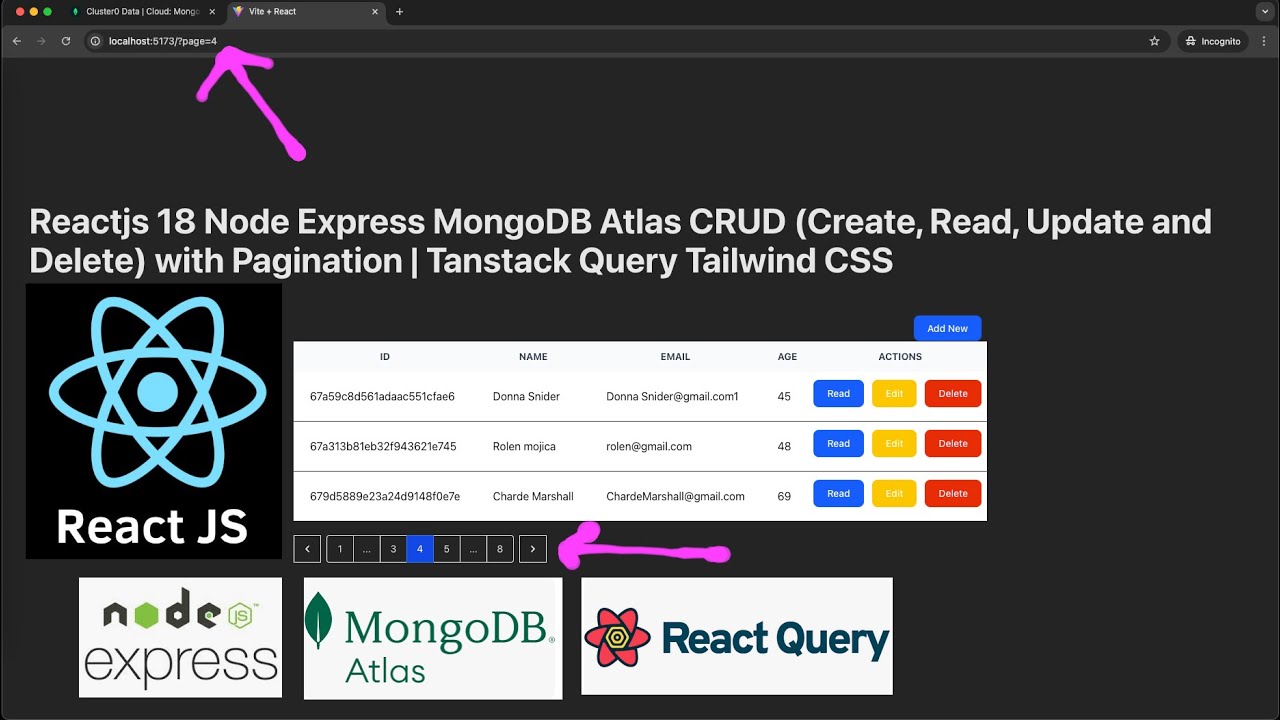Click the ID 67a59c8d561adaac551cfae6
The image size is (1280, 720).
coord(382,397)
